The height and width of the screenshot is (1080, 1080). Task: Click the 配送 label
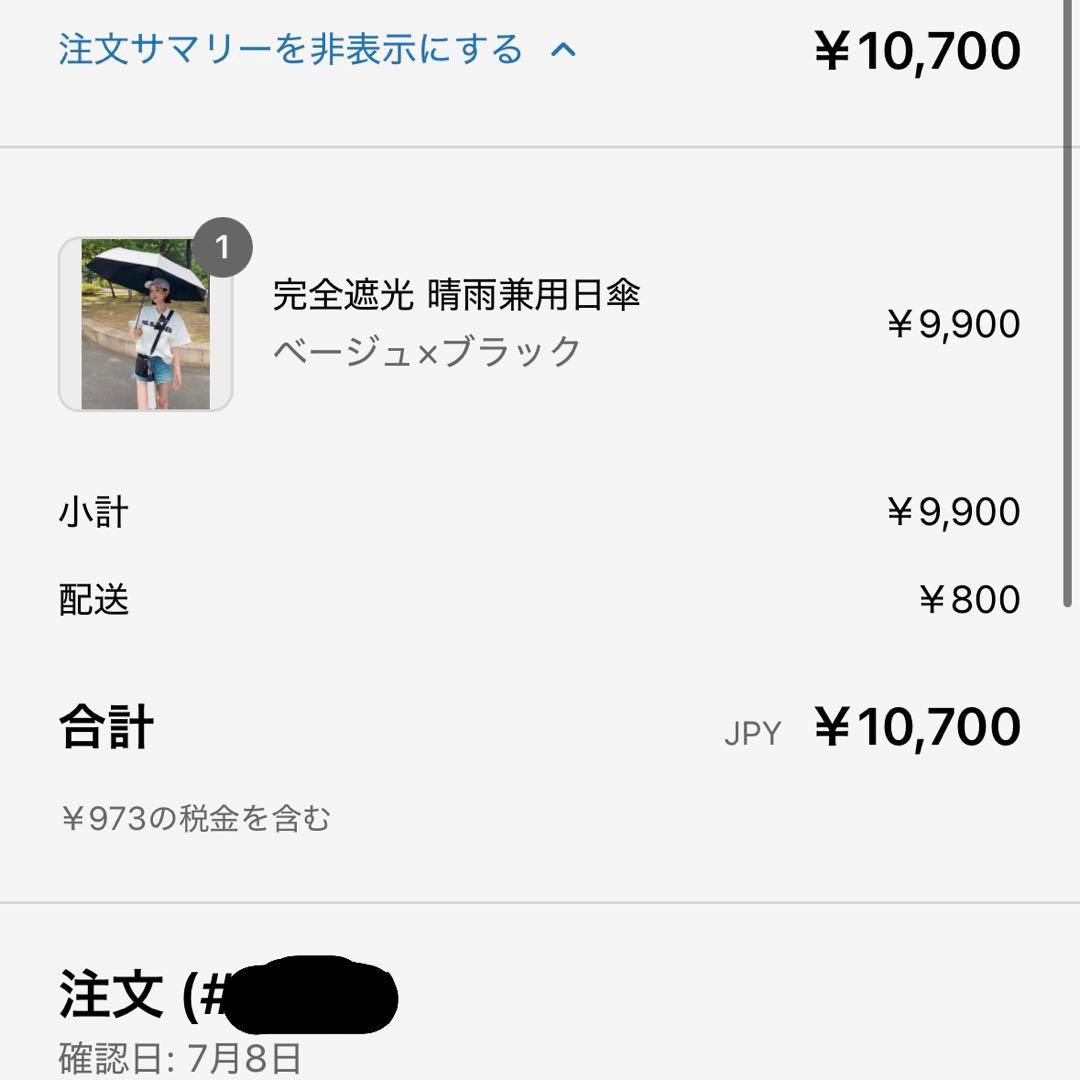[94, 600]
